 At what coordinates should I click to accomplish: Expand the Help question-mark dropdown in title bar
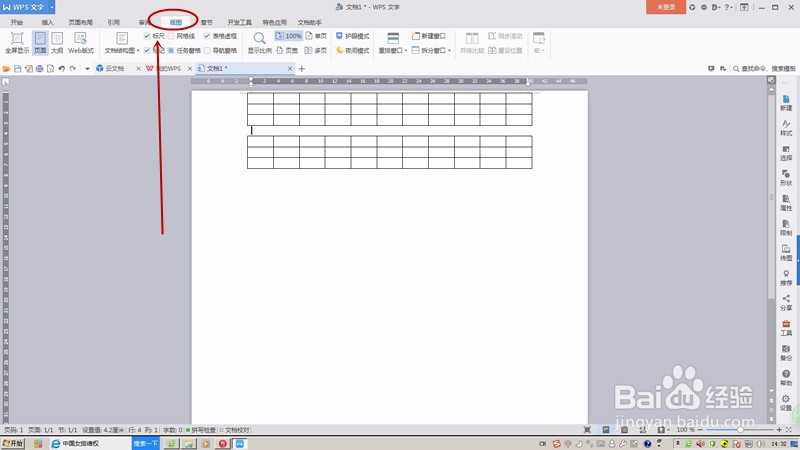point(732,7)
